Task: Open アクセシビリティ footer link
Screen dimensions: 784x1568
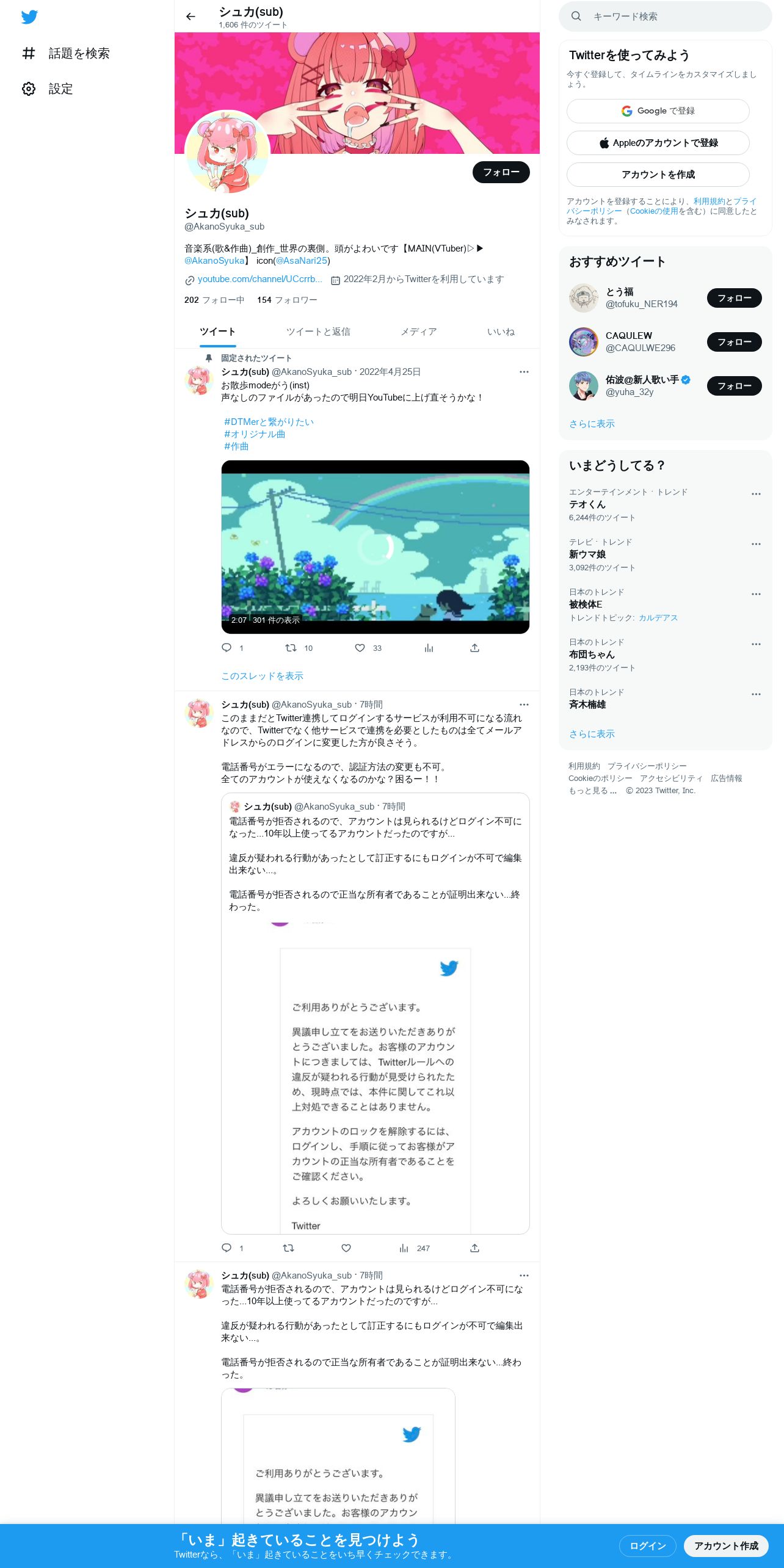Action: click(x=672, y=779)
